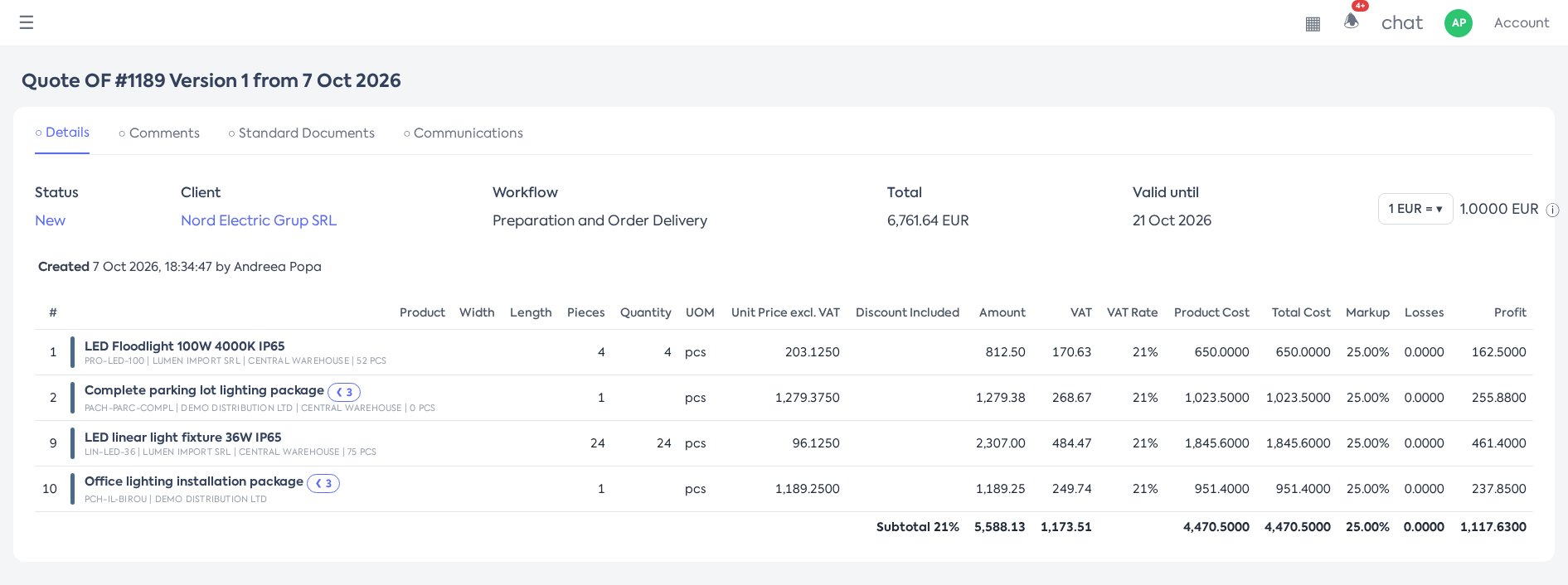Click the exchange rate info icon
The width and height of the screenshot is (1568, 585).
coord(1553,210)
